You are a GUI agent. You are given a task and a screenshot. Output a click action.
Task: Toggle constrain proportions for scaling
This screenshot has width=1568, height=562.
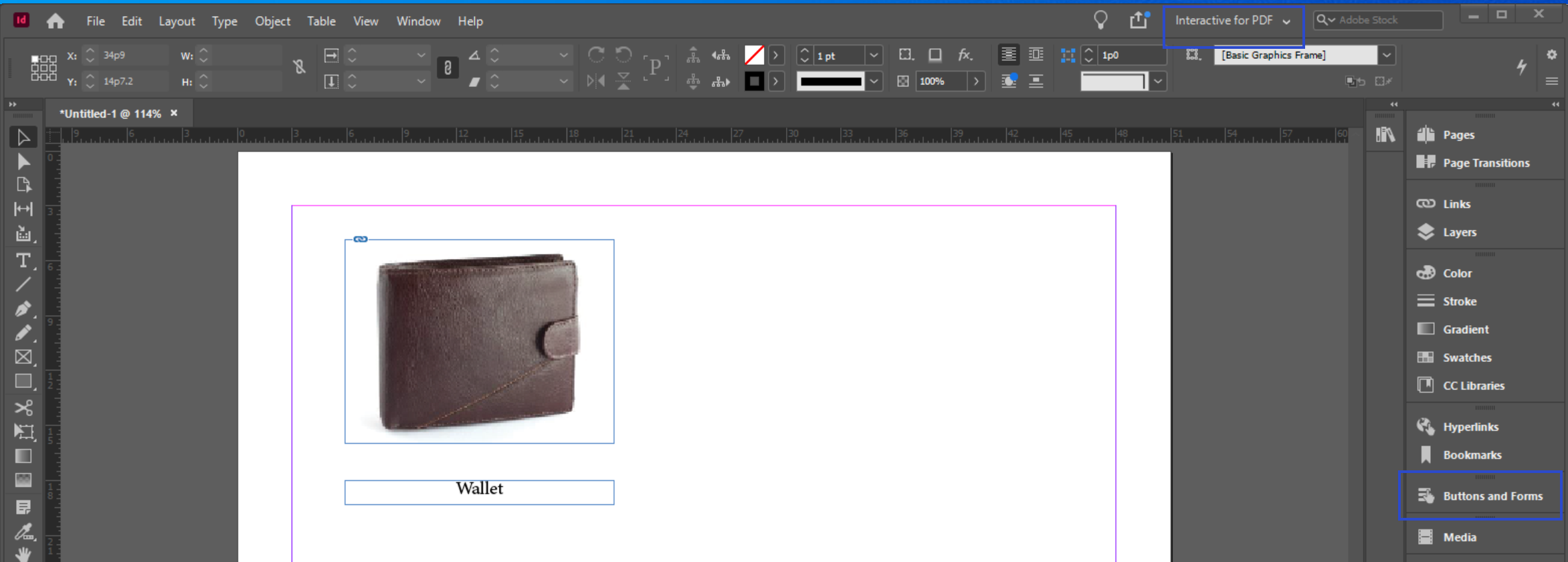(448, 68)
